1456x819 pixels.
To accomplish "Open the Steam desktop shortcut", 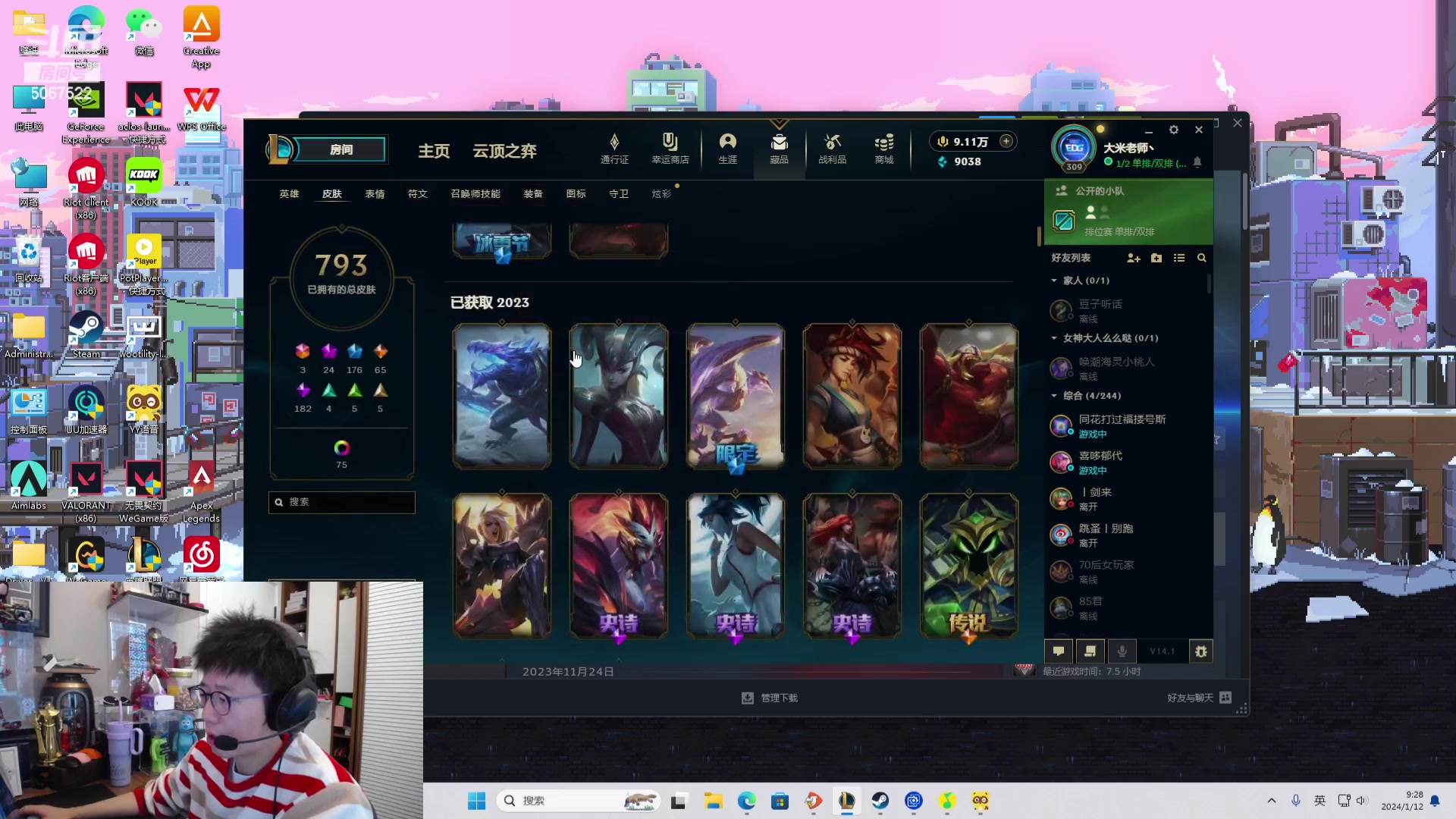I will point(86,334).
